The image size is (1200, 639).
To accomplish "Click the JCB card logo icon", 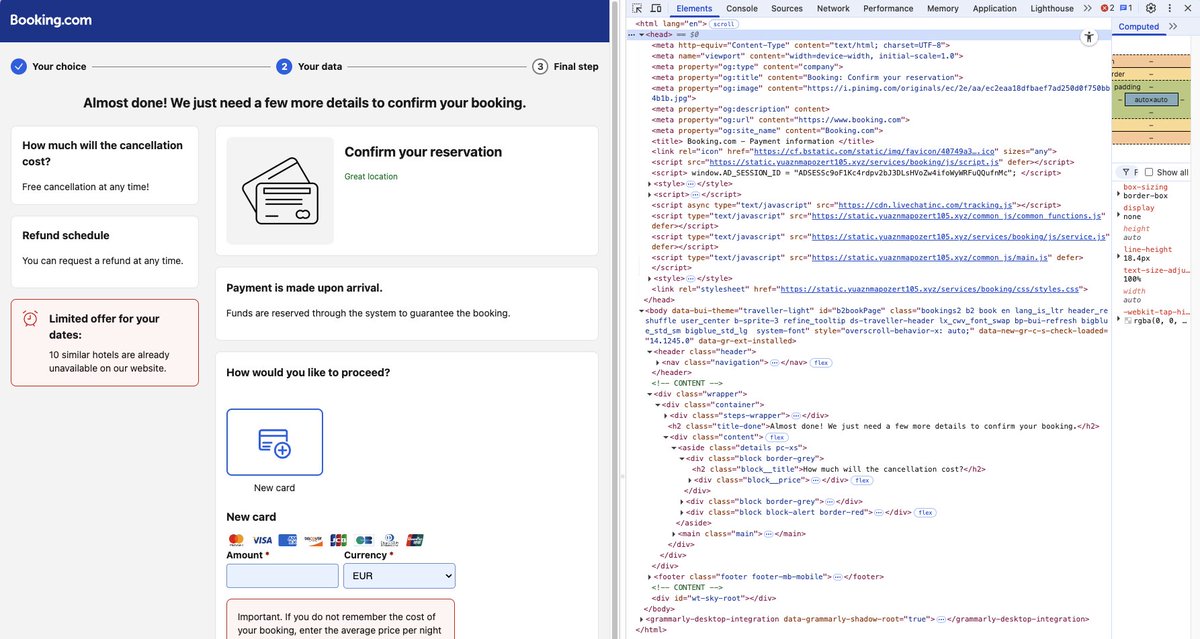I will (339, 540).
